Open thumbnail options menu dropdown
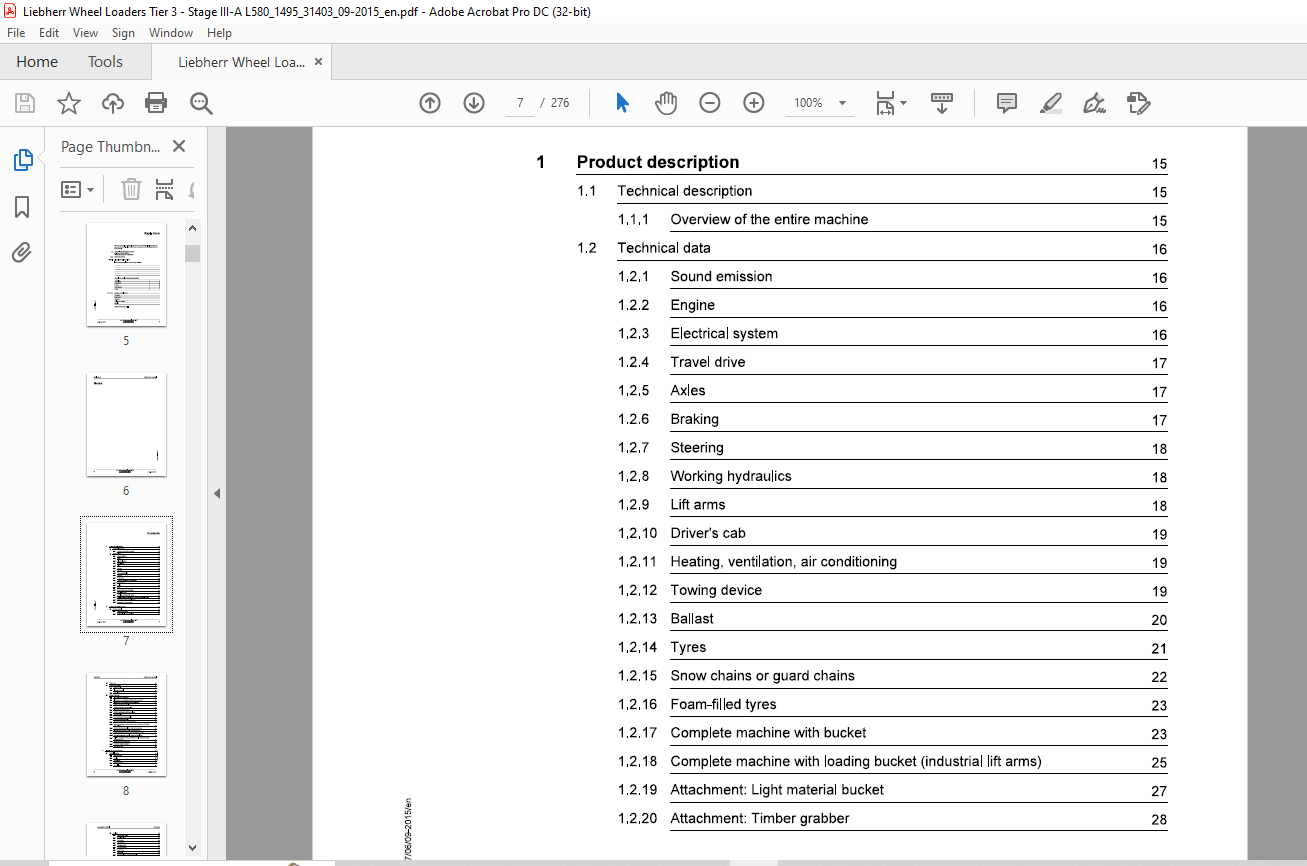The height and width of the screenshot is (866, 1307). pyautogui.click(x=78, y=189)
